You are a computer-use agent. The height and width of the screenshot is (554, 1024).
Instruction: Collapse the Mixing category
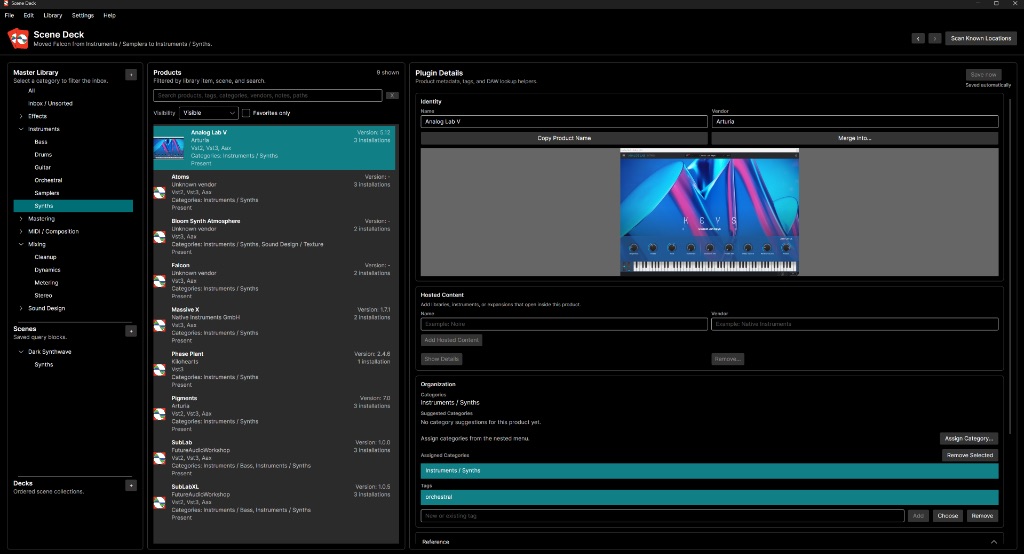click(x=21, y=244)
